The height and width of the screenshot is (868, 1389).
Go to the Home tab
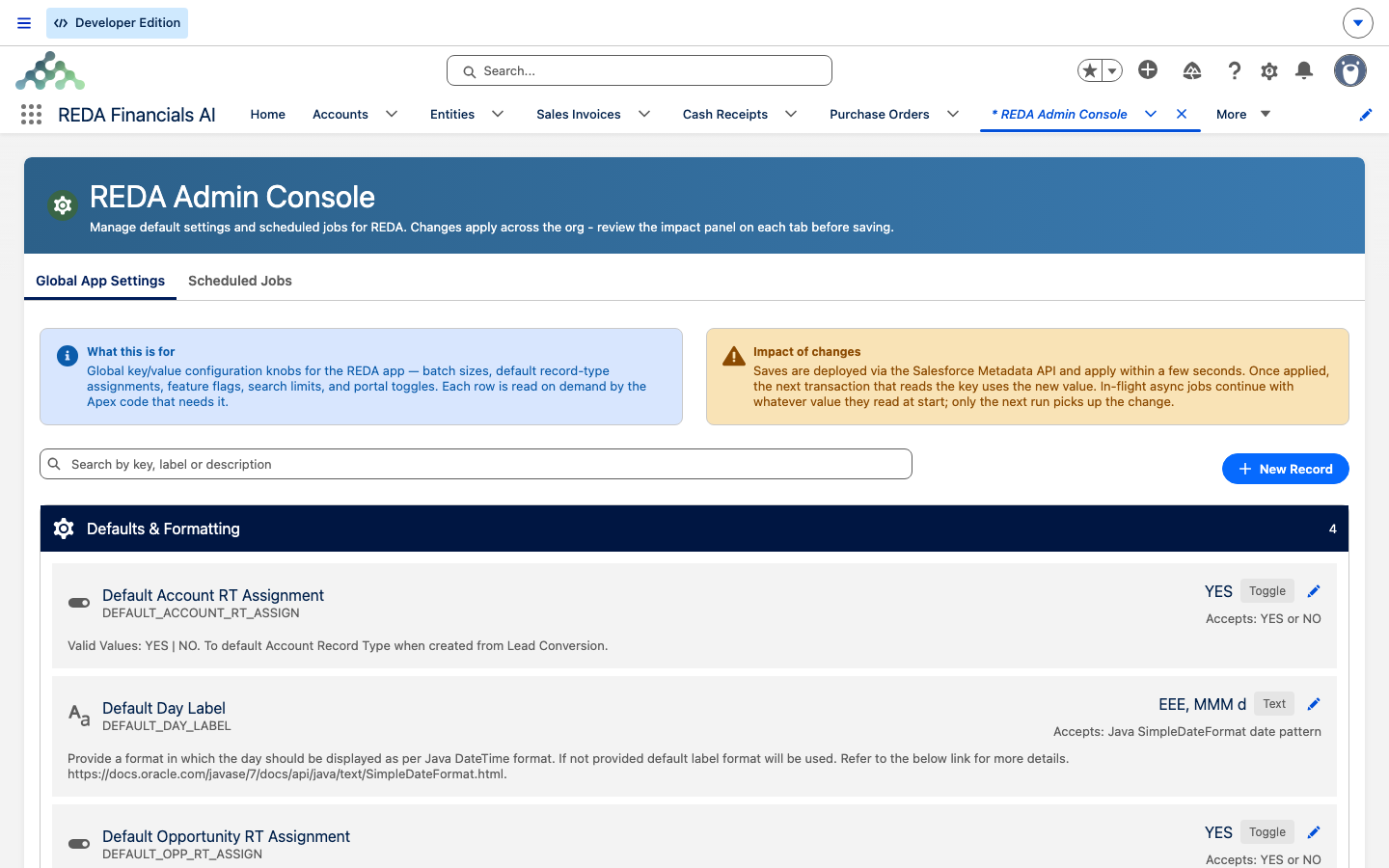coord(268,114)
